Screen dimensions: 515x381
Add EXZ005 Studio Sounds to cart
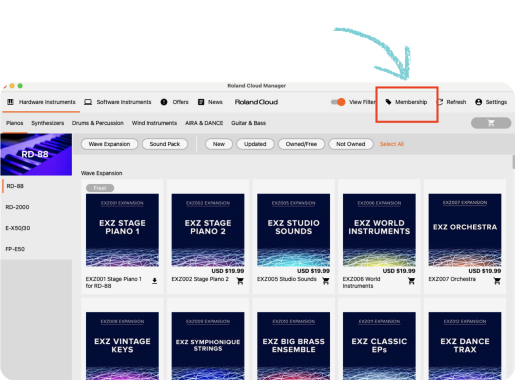click(326, 281)
